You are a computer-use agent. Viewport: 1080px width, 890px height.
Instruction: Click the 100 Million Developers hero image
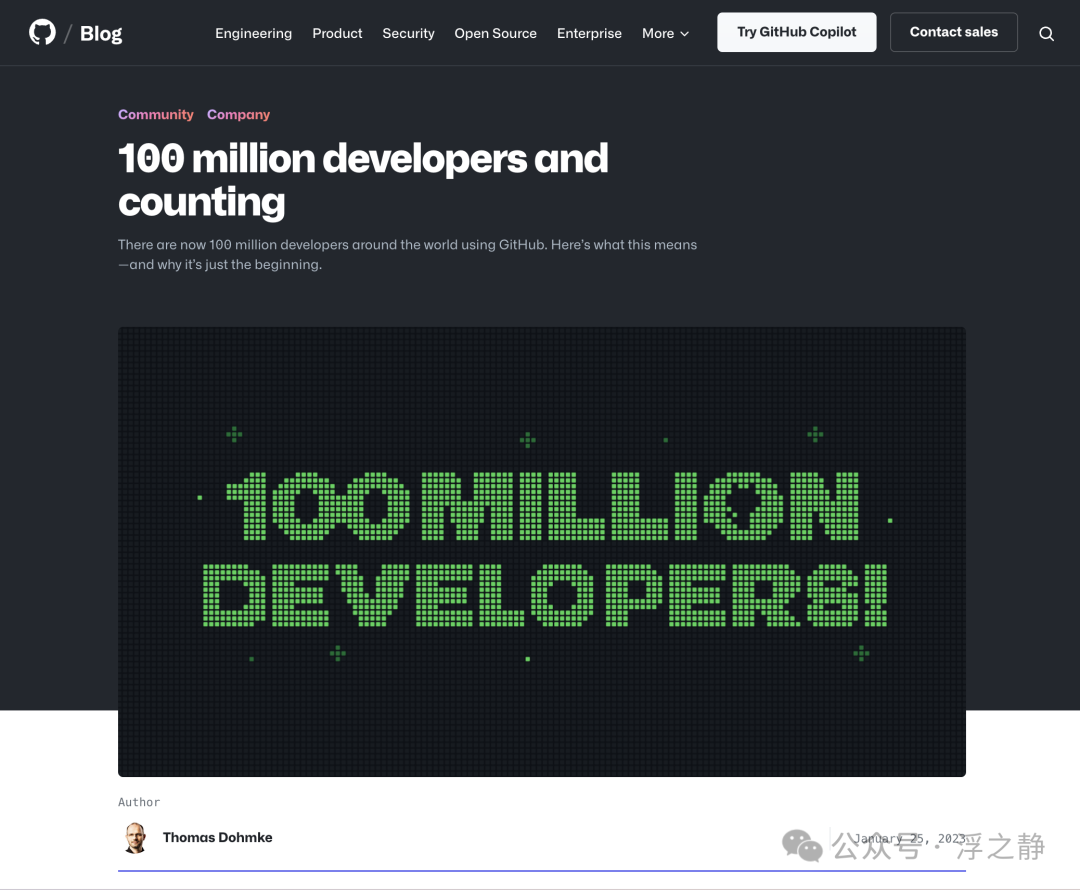pyautogui.click(x=542, y=552)
